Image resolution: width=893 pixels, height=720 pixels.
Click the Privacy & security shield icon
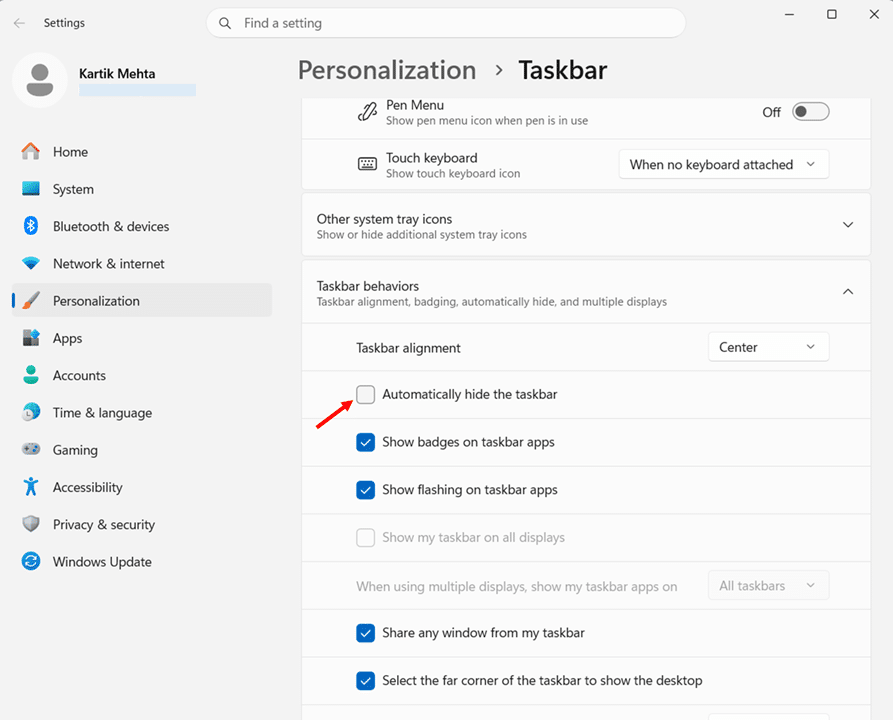point(31,525)
